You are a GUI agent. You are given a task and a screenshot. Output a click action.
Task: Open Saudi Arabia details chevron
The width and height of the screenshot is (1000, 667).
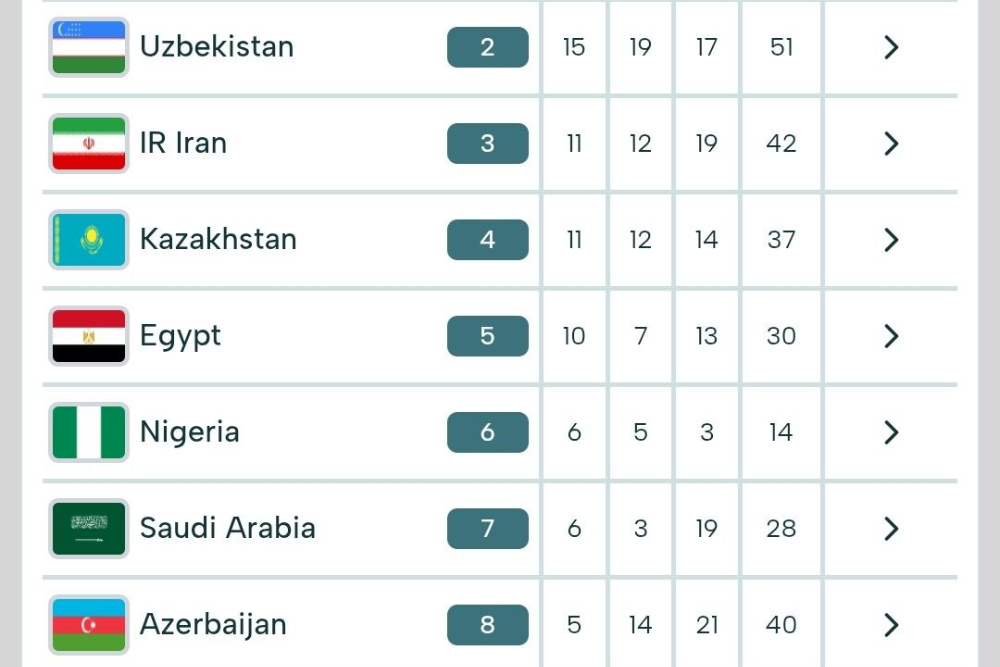[x=891, y=528]
